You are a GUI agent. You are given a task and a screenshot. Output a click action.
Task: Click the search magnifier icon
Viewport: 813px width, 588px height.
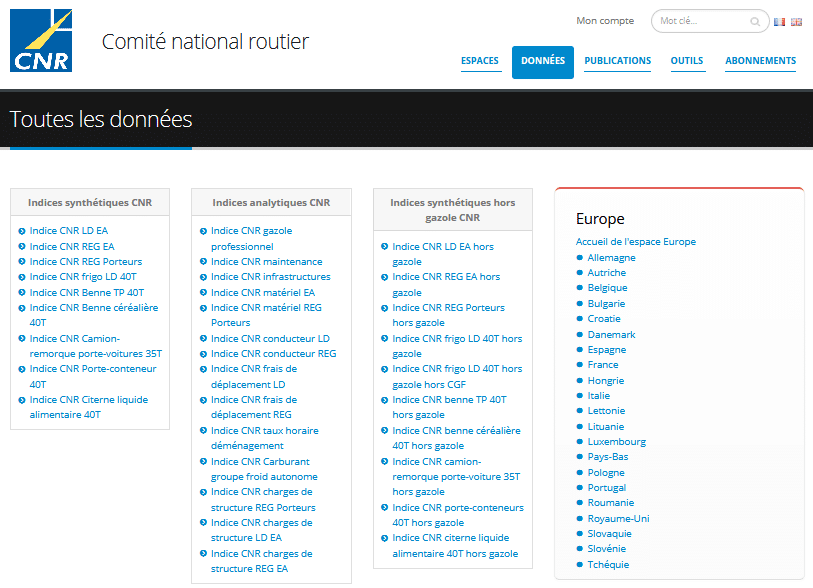(755, 21)
